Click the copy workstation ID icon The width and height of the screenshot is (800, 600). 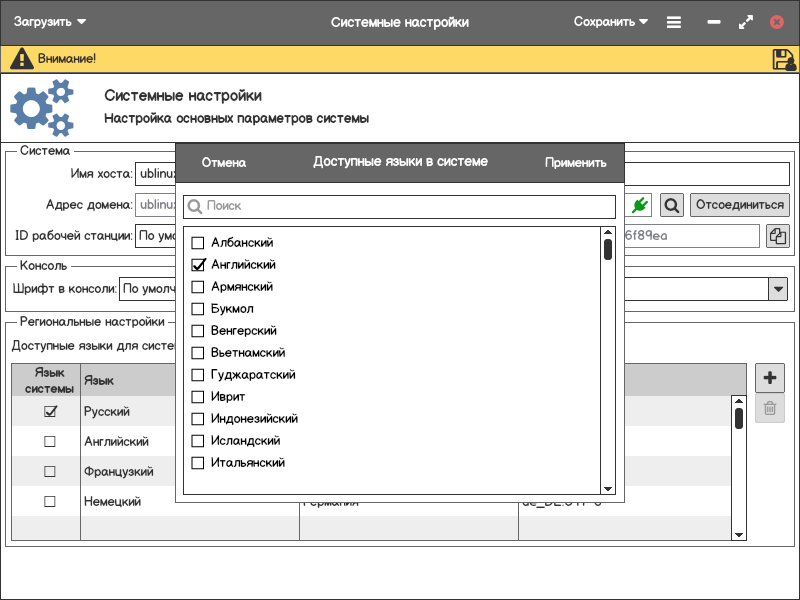pos(777,236)
